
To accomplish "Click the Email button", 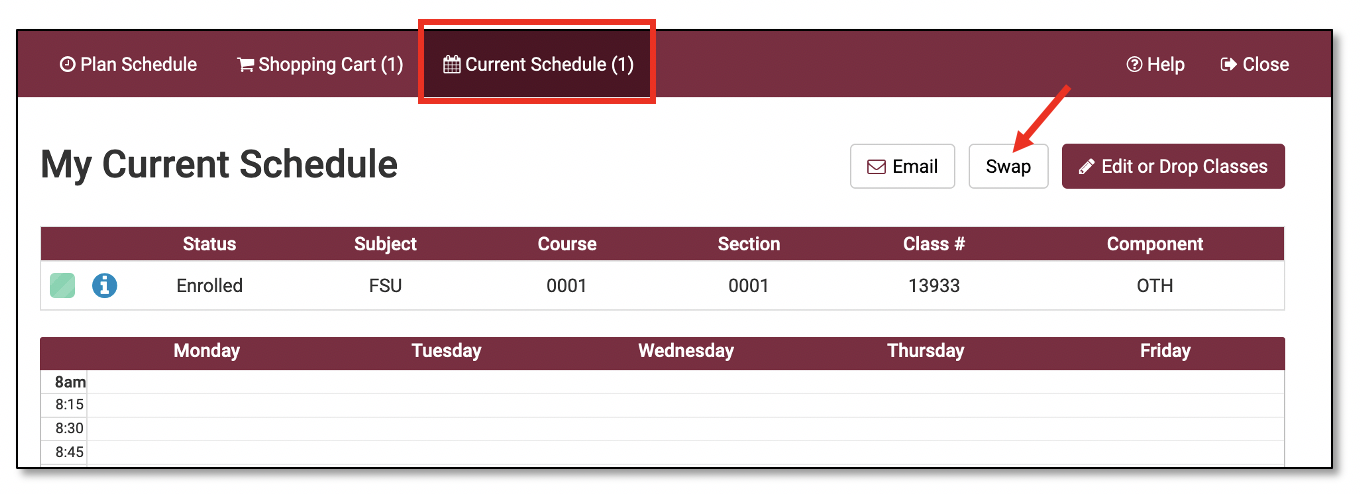I will tap(902, 167).
